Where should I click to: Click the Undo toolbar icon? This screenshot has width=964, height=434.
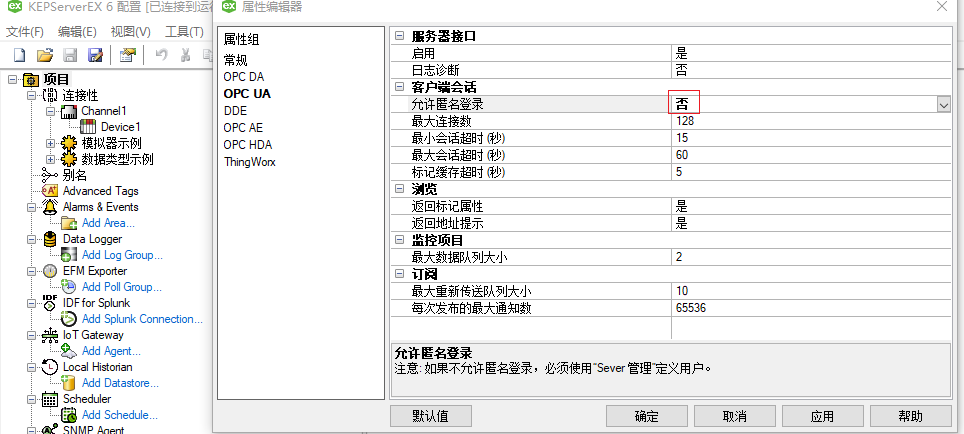coord(161,56)
